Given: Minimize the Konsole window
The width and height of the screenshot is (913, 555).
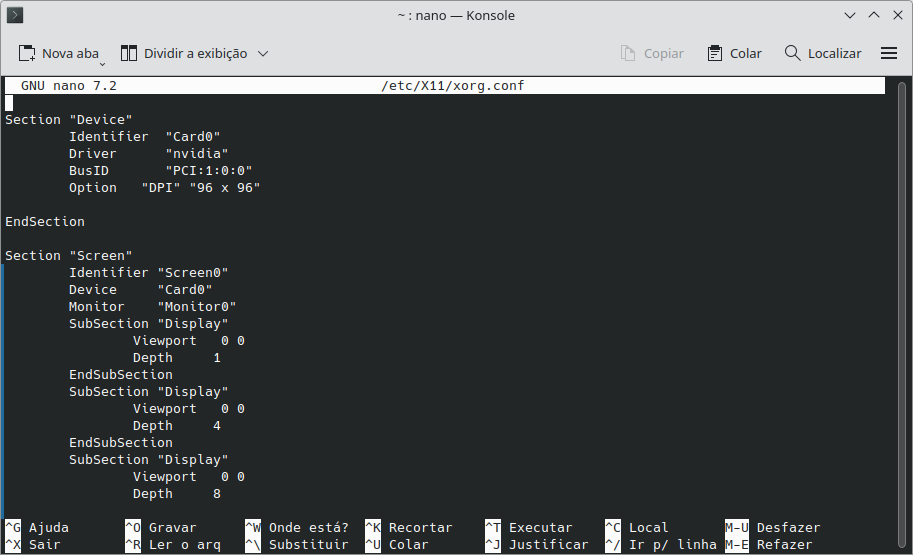Looking at the screenshot, I should point(850,15).
